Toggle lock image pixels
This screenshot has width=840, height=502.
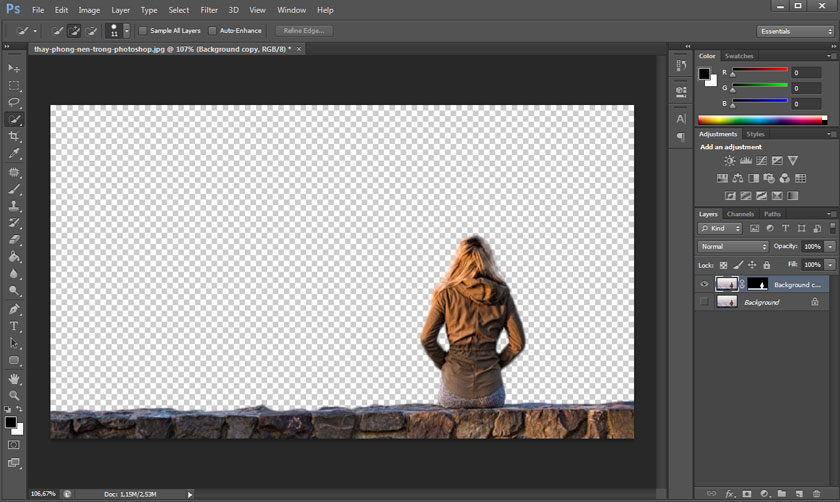738,265
